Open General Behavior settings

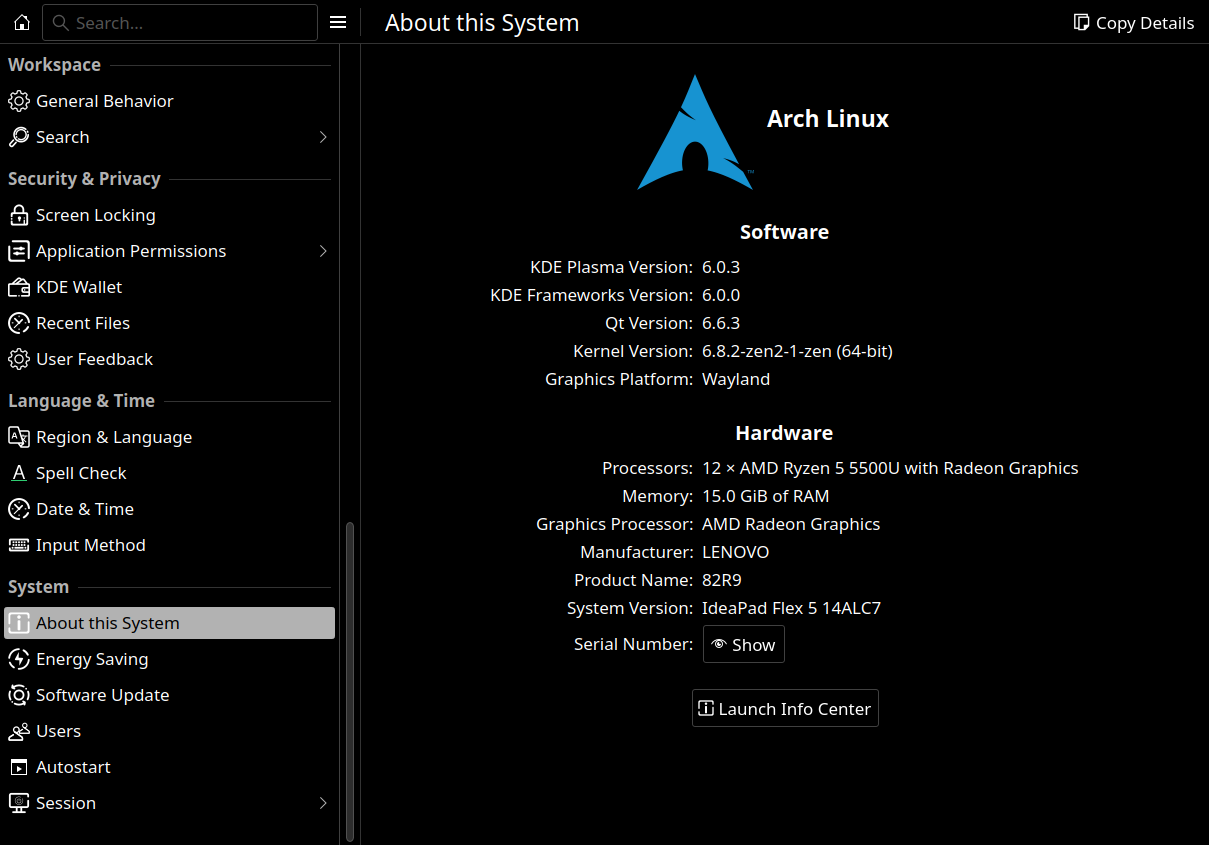pyautogui.click(x=104, y=101)
